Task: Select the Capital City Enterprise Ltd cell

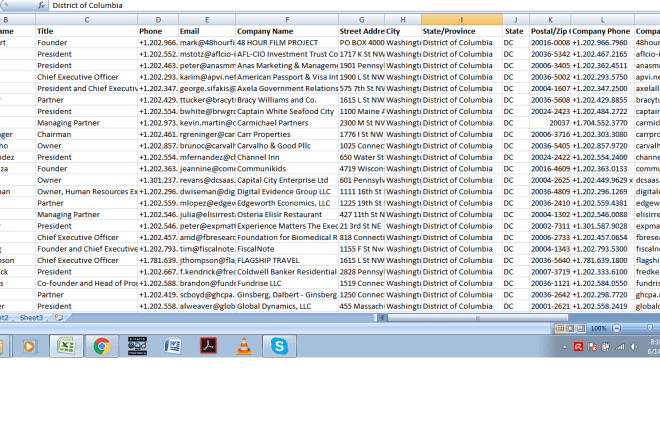Action: [x=287, y=180]
